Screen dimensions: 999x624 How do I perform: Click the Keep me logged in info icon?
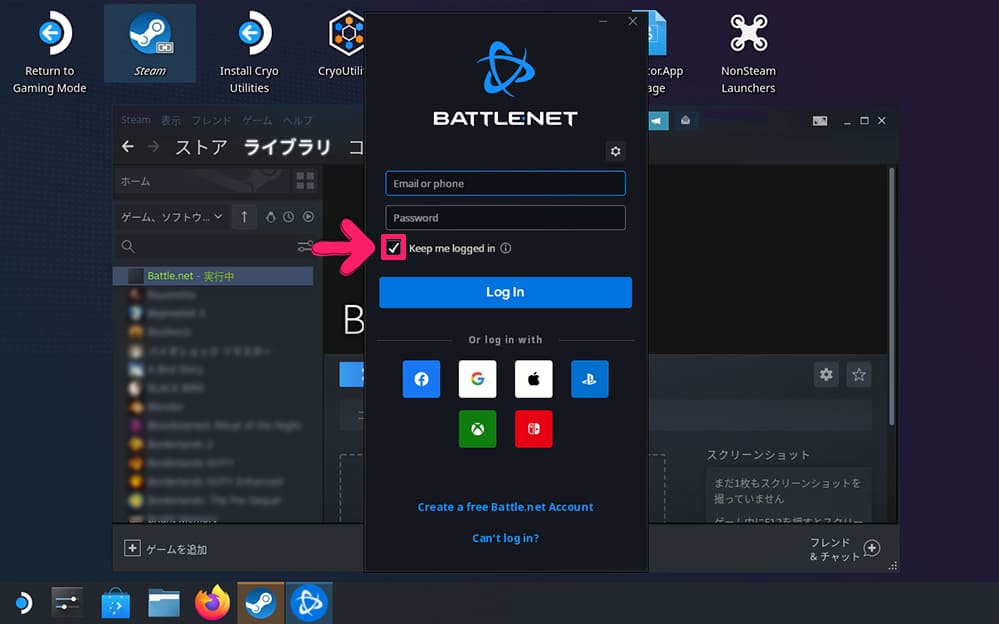(505, 248)
